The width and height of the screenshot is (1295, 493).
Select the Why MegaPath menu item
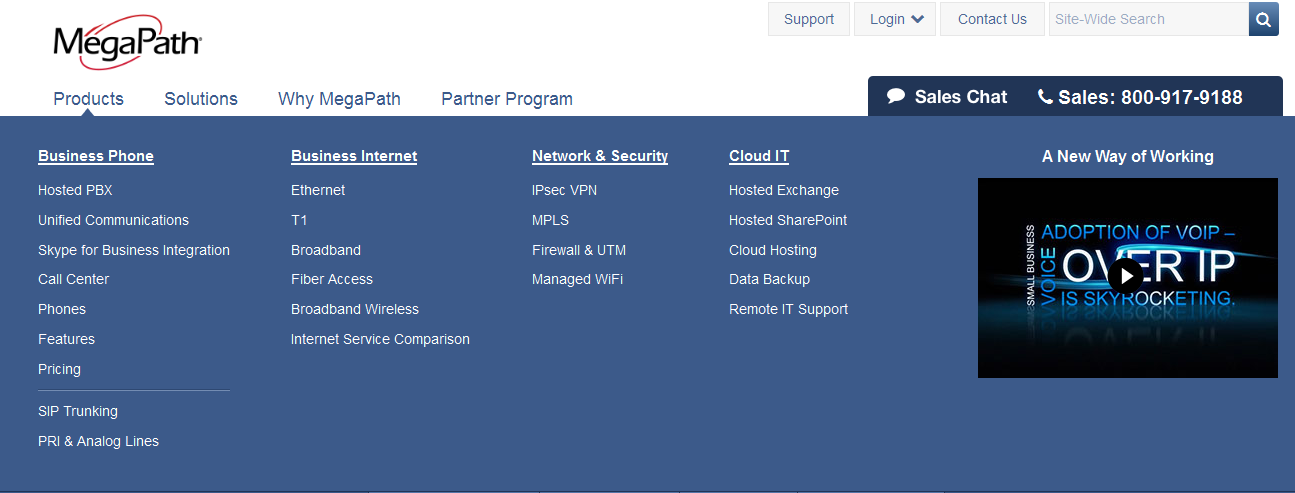339,99
